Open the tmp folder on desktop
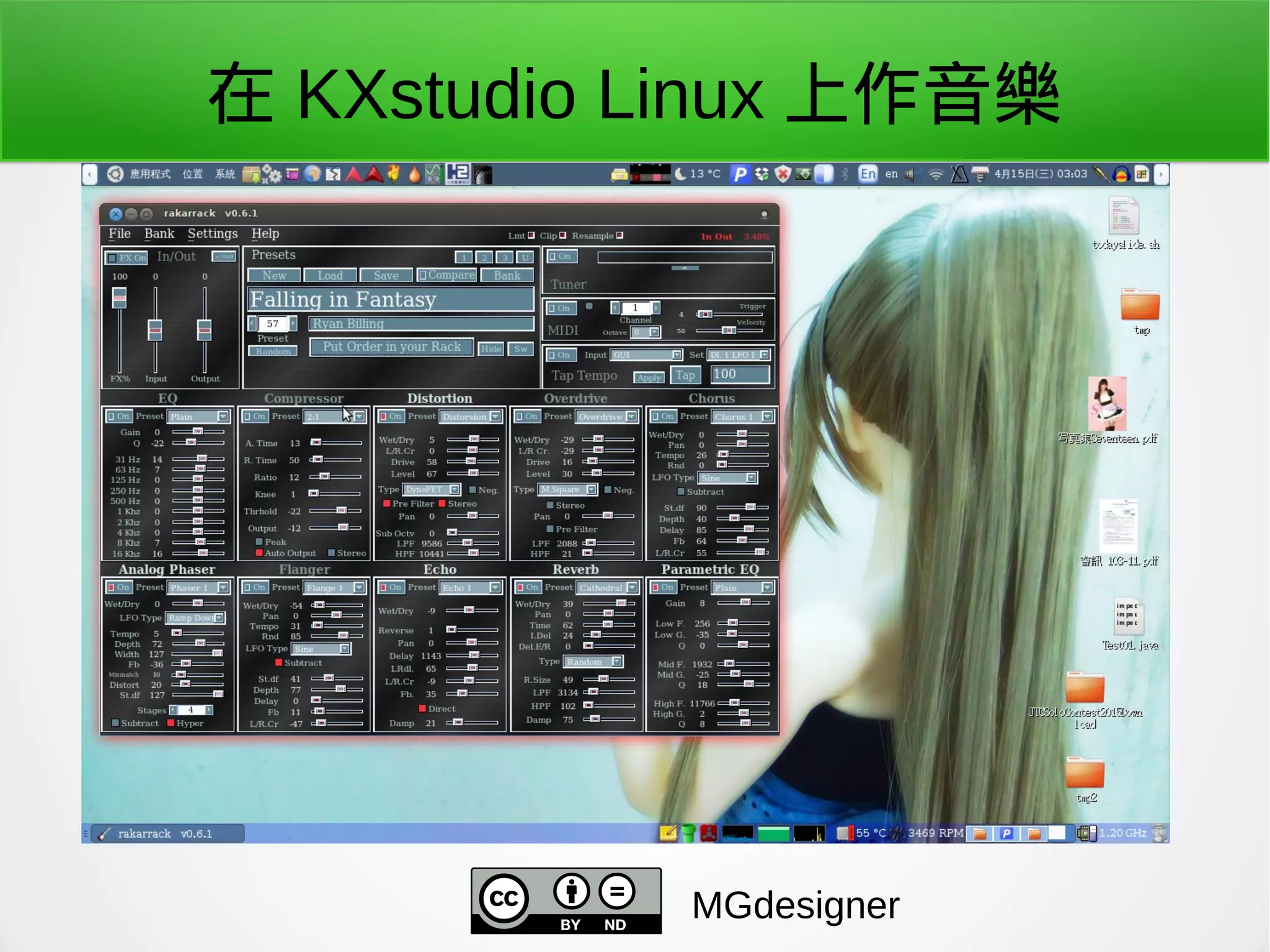This screenshot has height=952, width=1270. click(1140, 305)
